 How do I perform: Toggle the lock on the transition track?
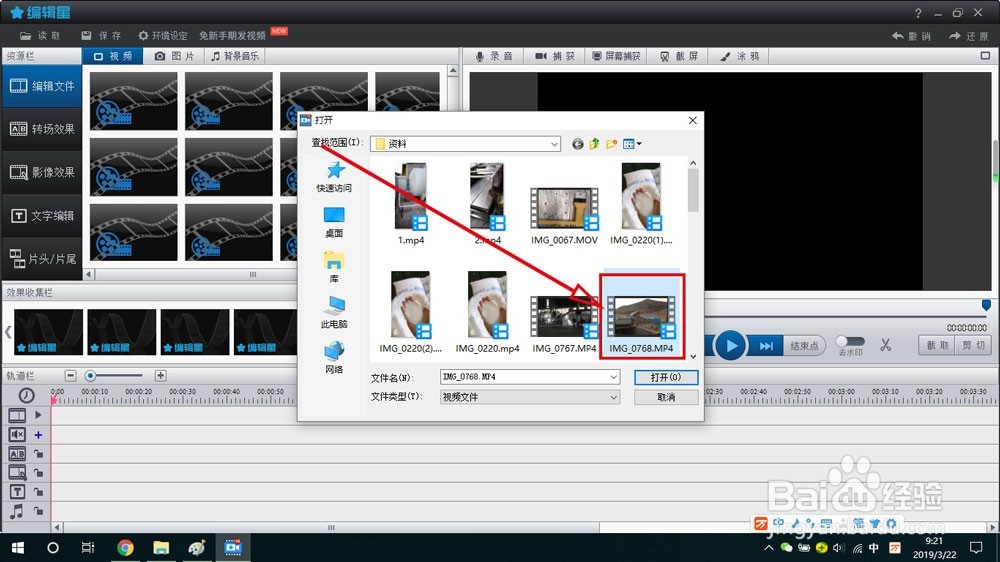coord(38,454)
